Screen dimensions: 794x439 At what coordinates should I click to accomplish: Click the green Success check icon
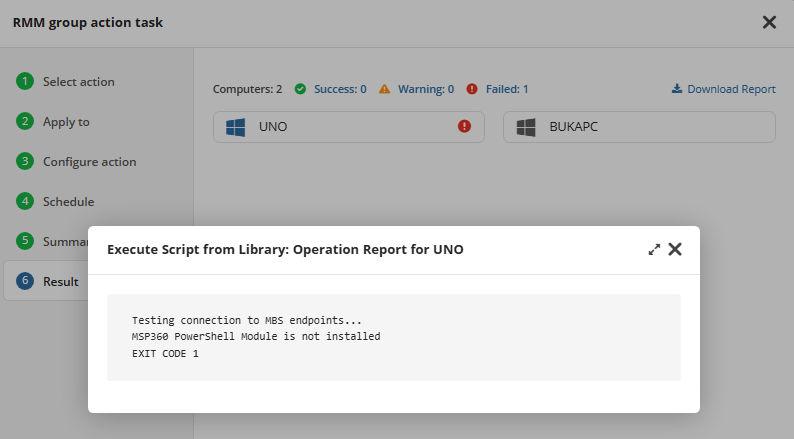(x=300, y=89)
